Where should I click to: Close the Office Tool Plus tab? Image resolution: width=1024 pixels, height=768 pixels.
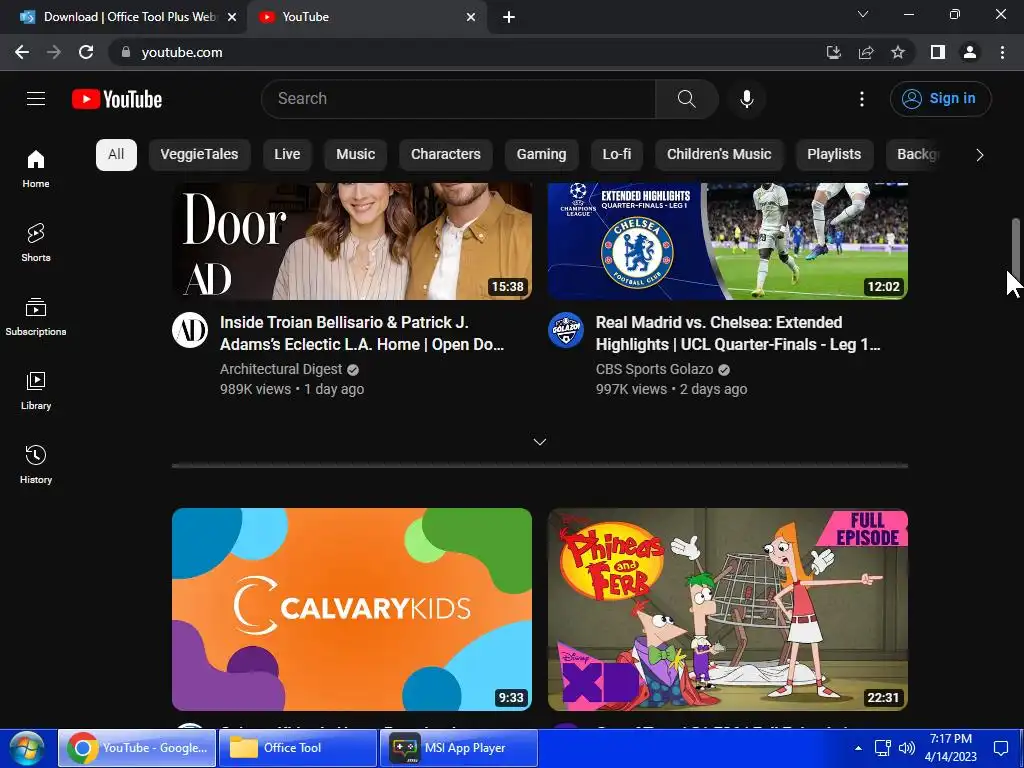pos(232,17)
